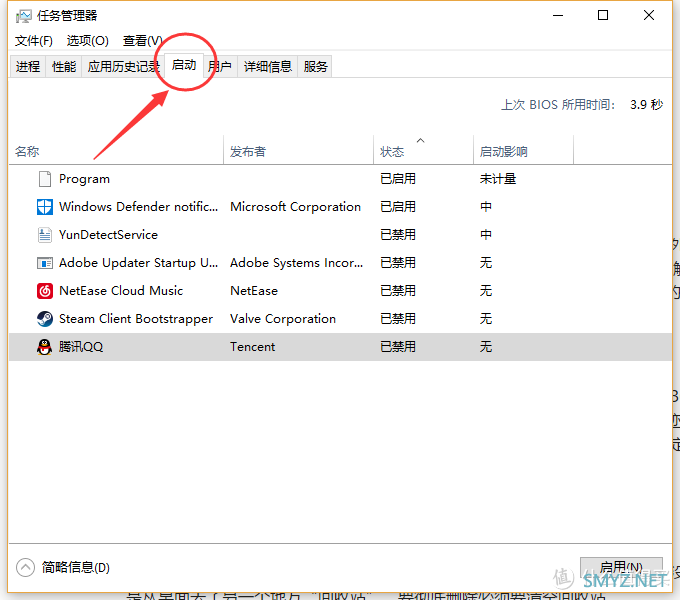
Task: Select the NetEase Cloud Music row name
Action: (121, 291)
